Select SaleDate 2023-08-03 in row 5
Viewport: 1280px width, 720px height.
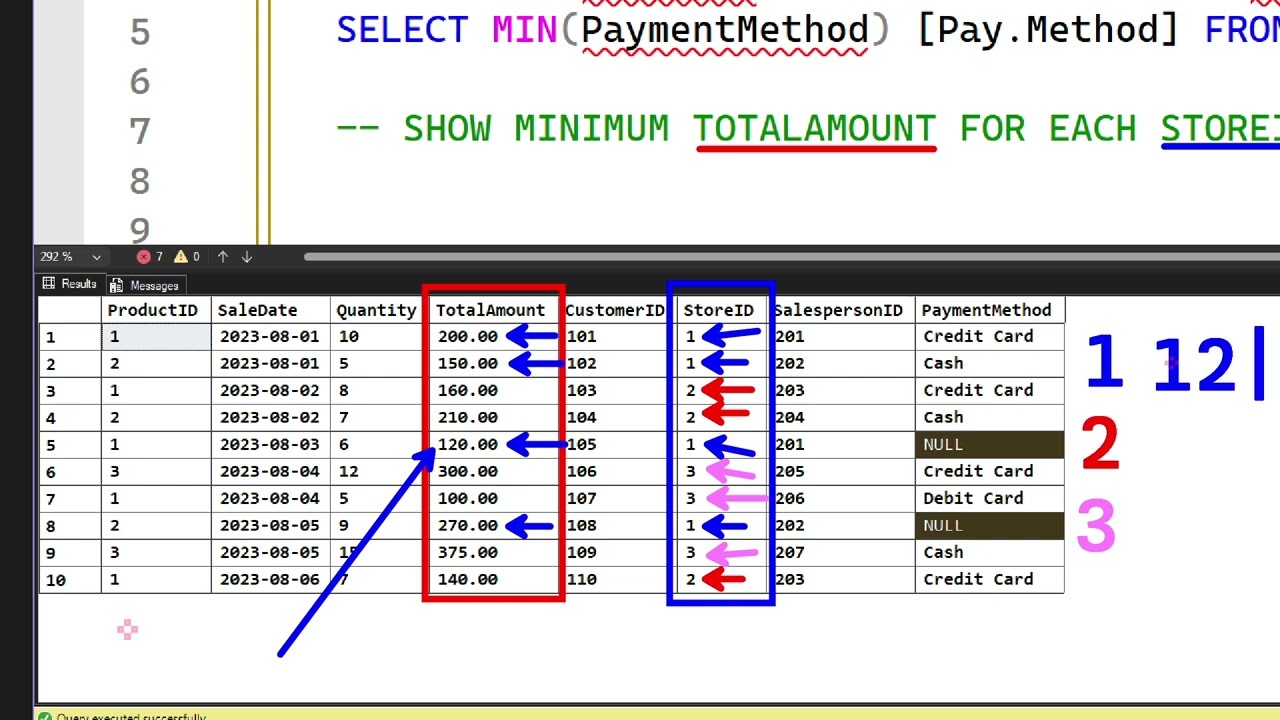tap(270, 445)
